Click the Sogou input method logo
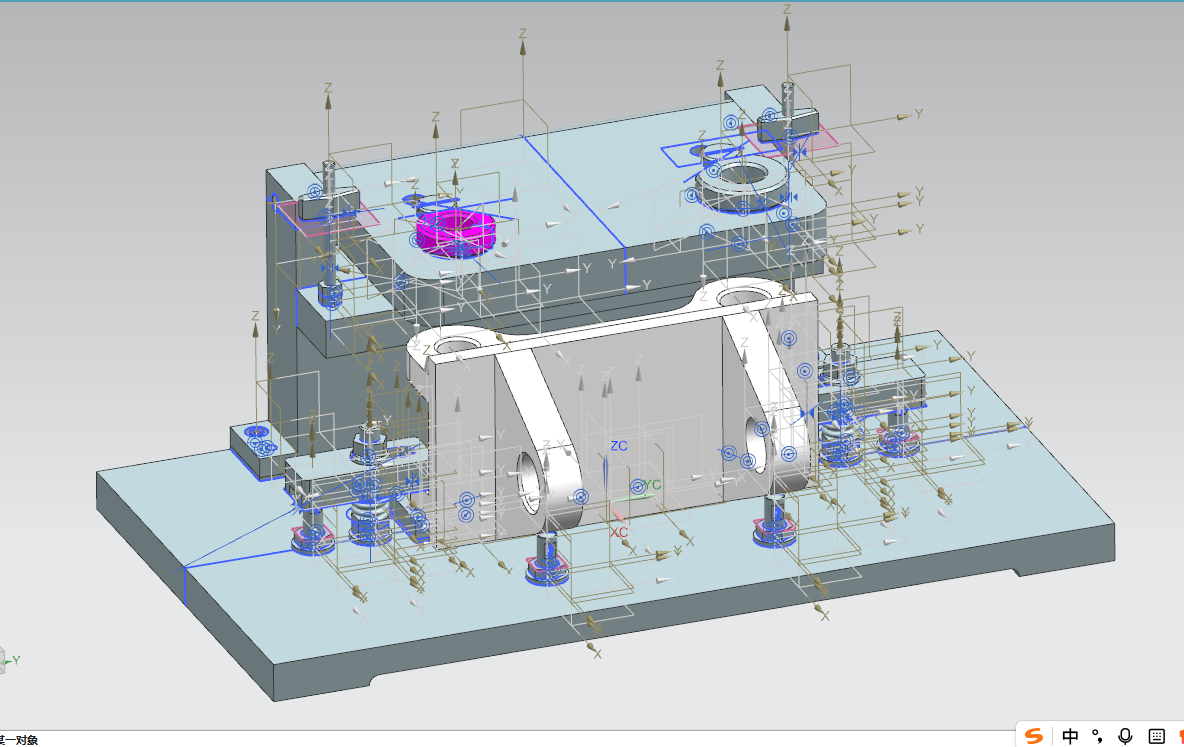Screen dimensions: 1184x747 coord(1034,735)
